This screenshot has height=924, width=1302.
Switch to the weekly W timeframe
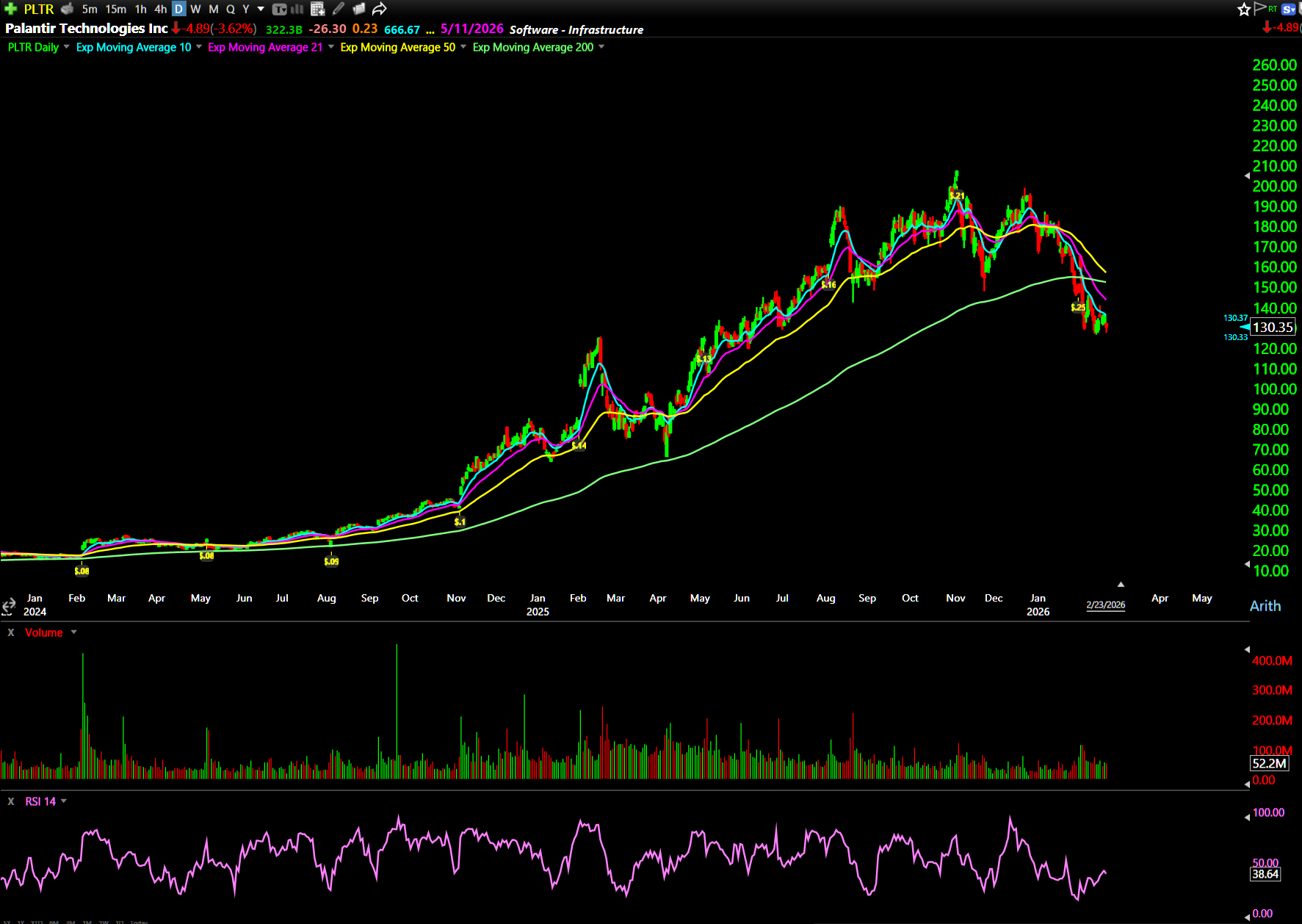pos(195,9)
